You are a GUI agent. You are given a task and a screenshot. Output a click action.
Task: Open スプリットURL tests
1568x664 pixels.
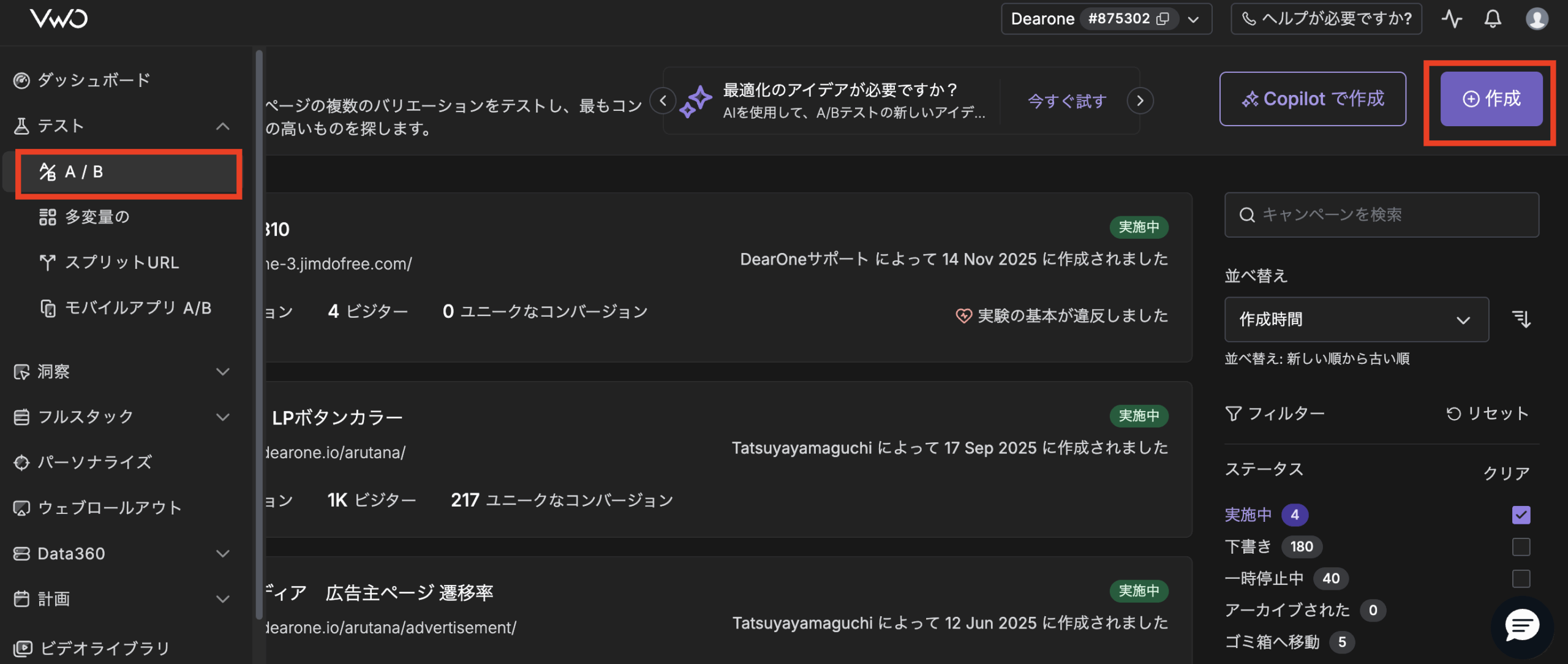click(122, 262)
